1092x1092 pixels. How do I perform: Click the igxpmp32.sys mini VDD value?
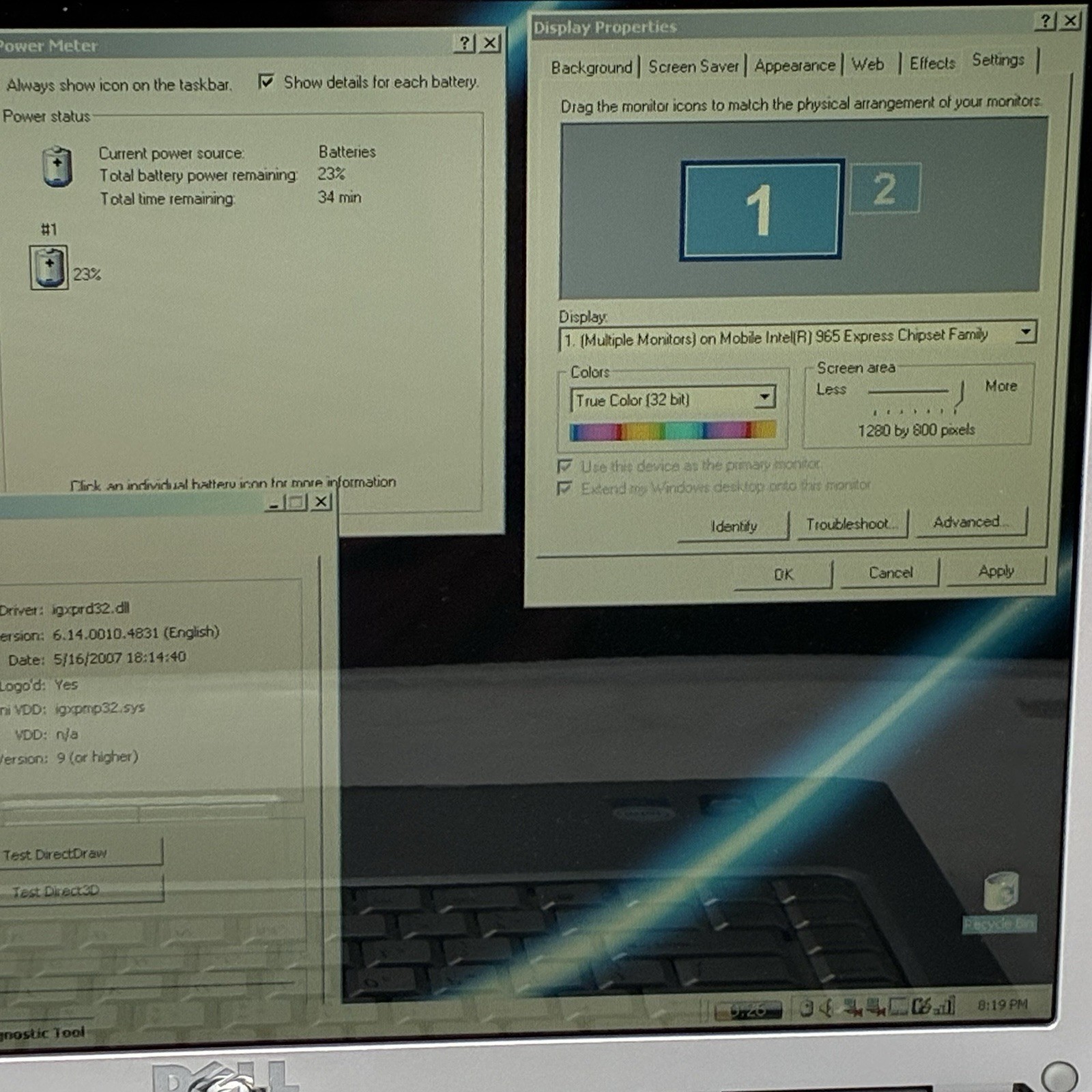click(100, 708)
